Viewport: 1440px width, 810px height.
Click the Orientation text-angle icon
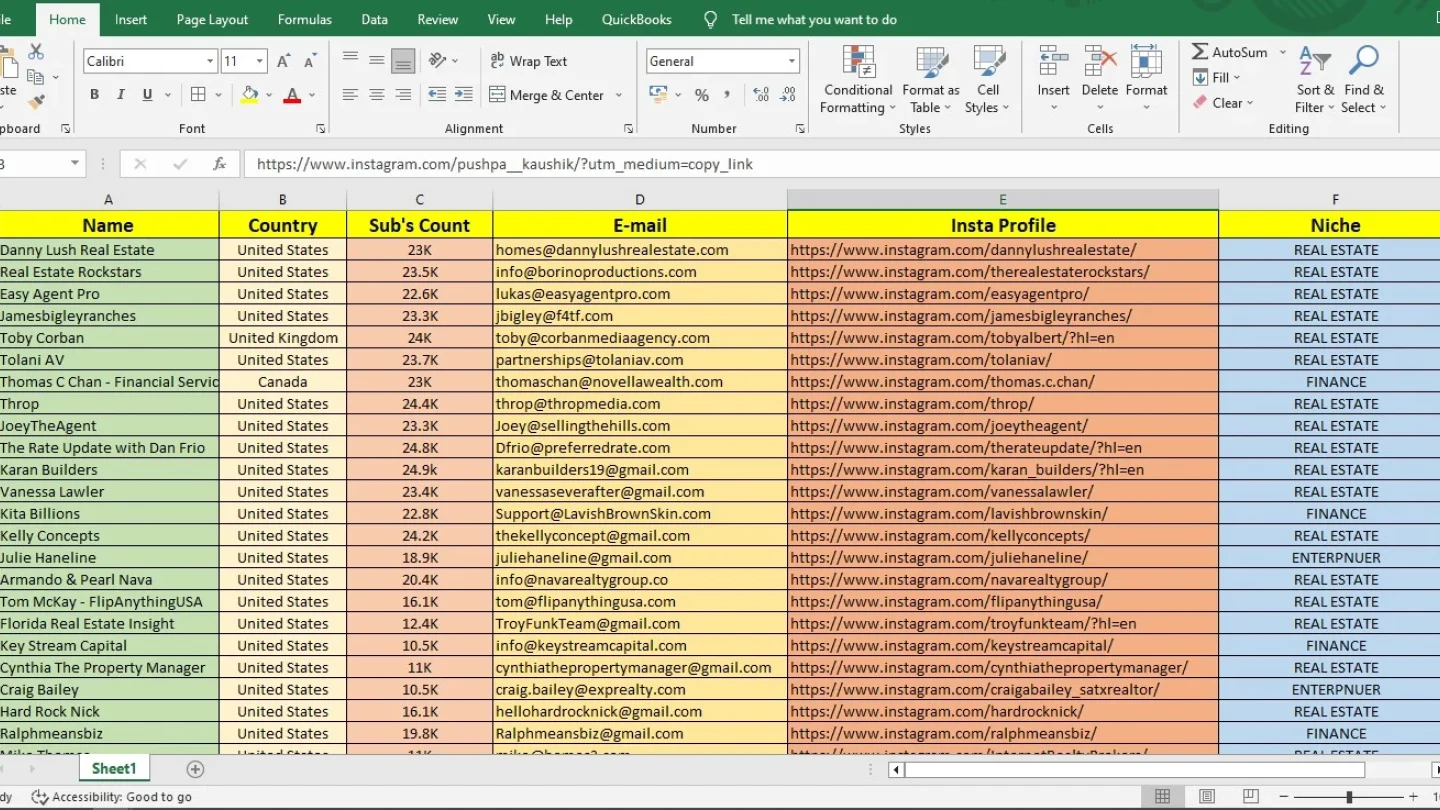[x=437, y=60]
